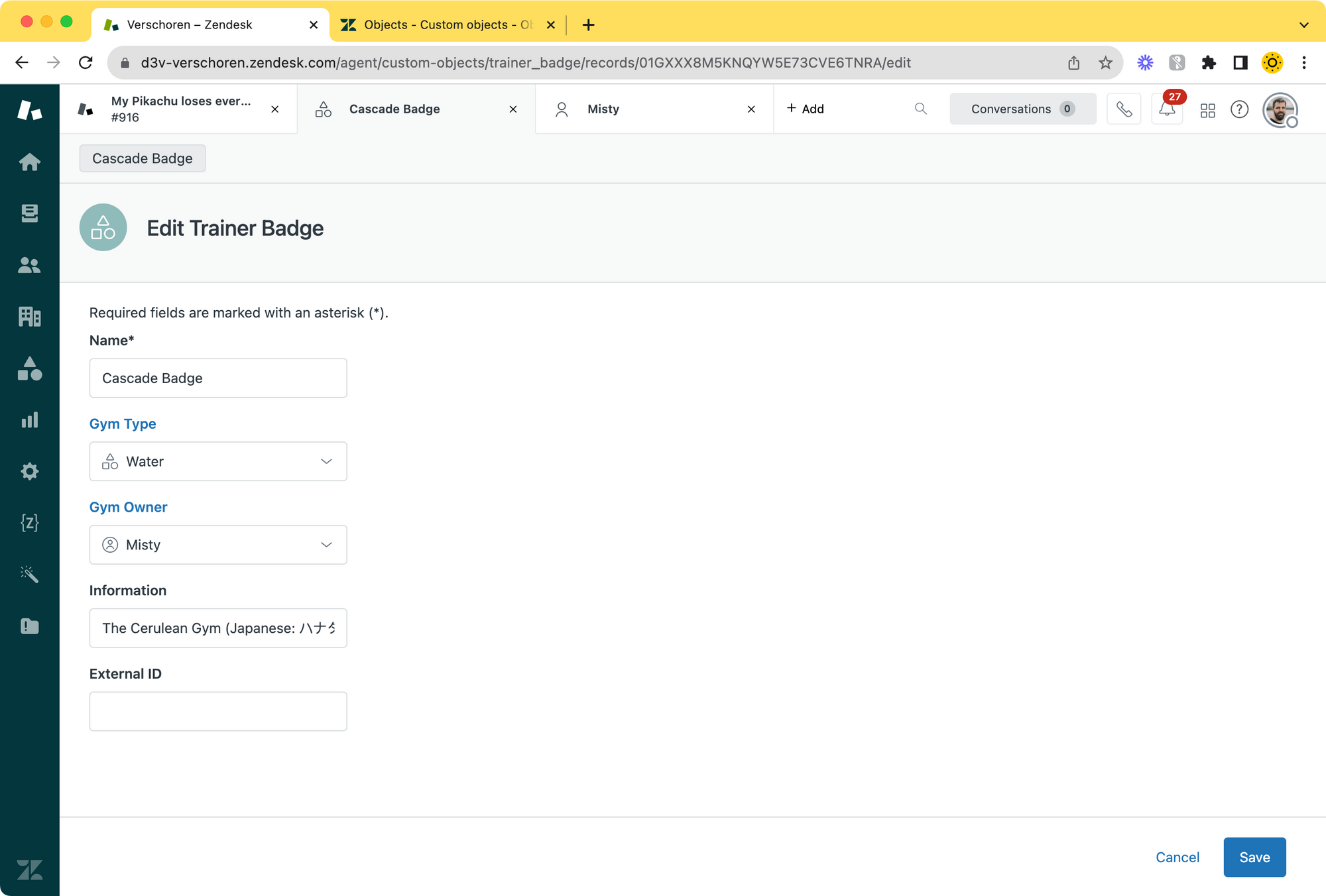Open the Admin gear icon
This screenshot has height=896, width=1326.
tap(29, 471)
